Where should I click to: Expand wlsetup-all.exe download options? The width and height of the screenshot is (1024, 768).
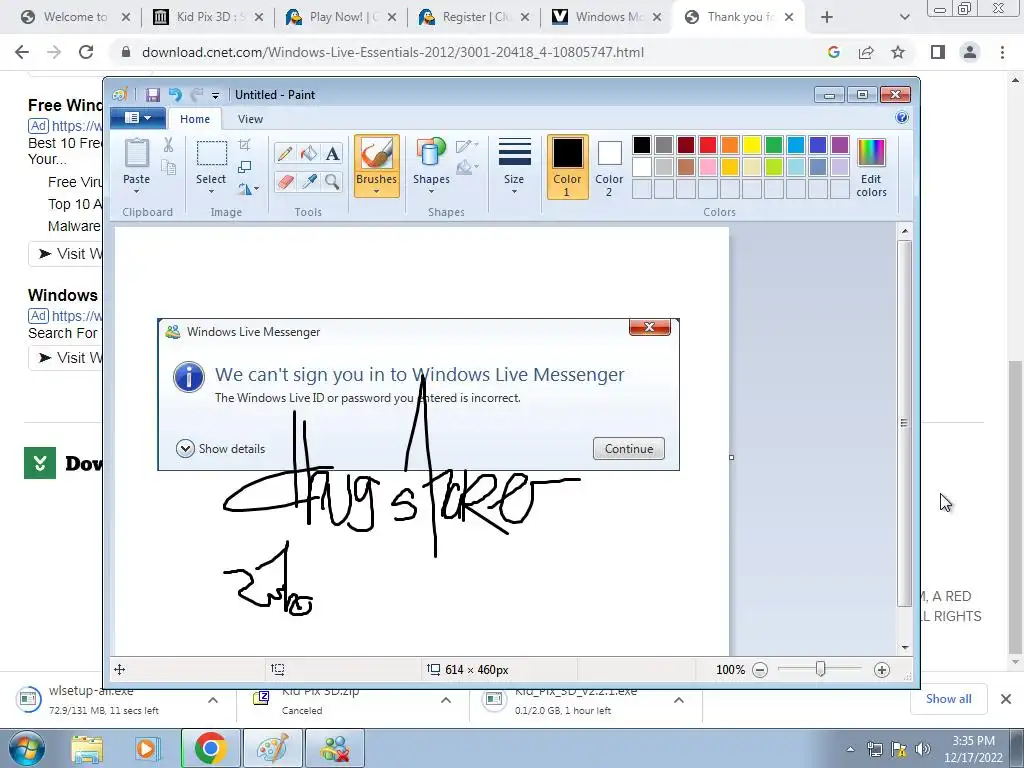click(213, 700)
